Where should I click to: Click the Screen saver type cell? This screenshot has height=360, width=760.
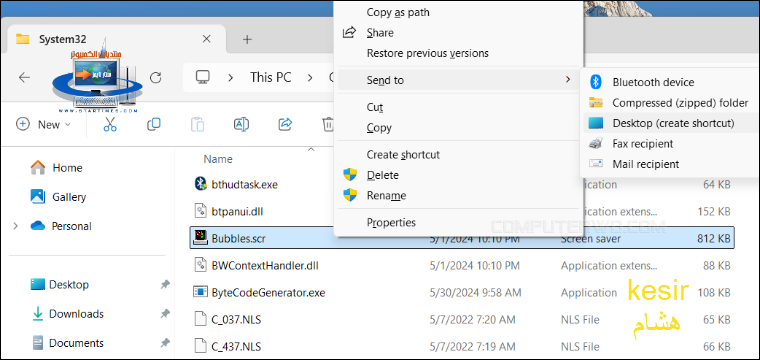click(590, 238)
